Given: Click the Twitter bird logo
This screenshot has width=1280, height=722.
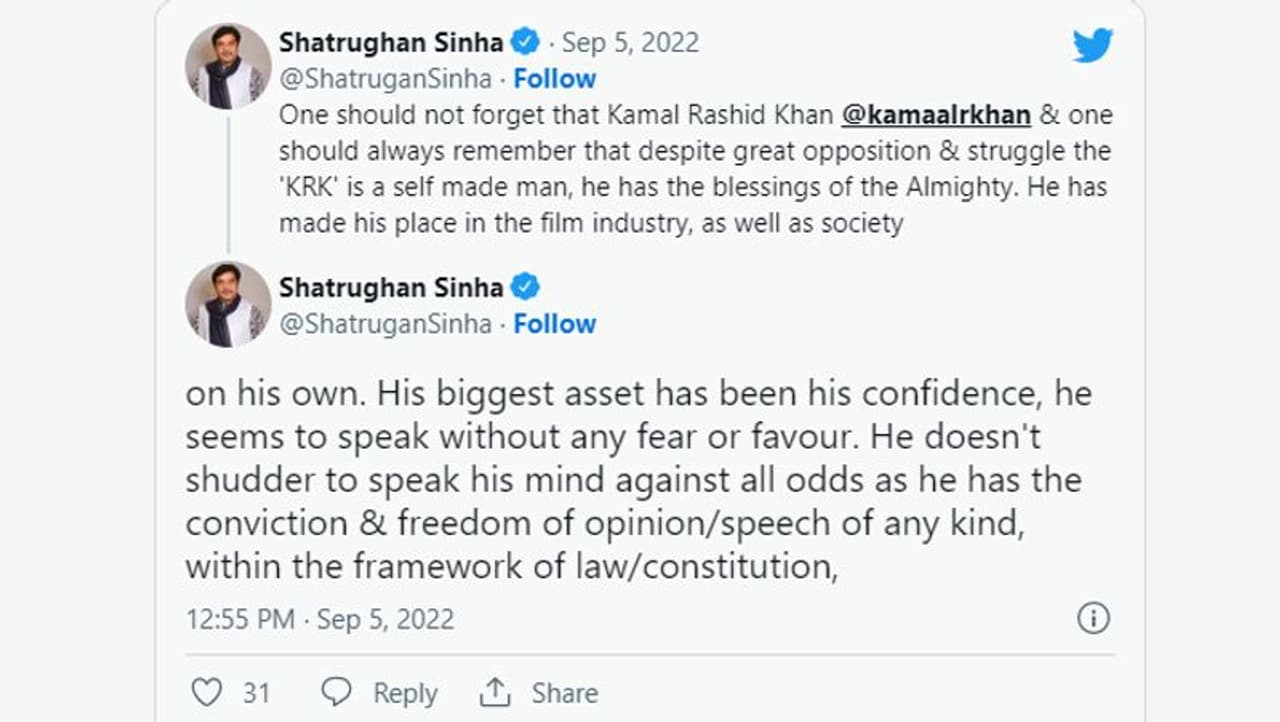Looking at the screenshot, I should (1092, 45).
